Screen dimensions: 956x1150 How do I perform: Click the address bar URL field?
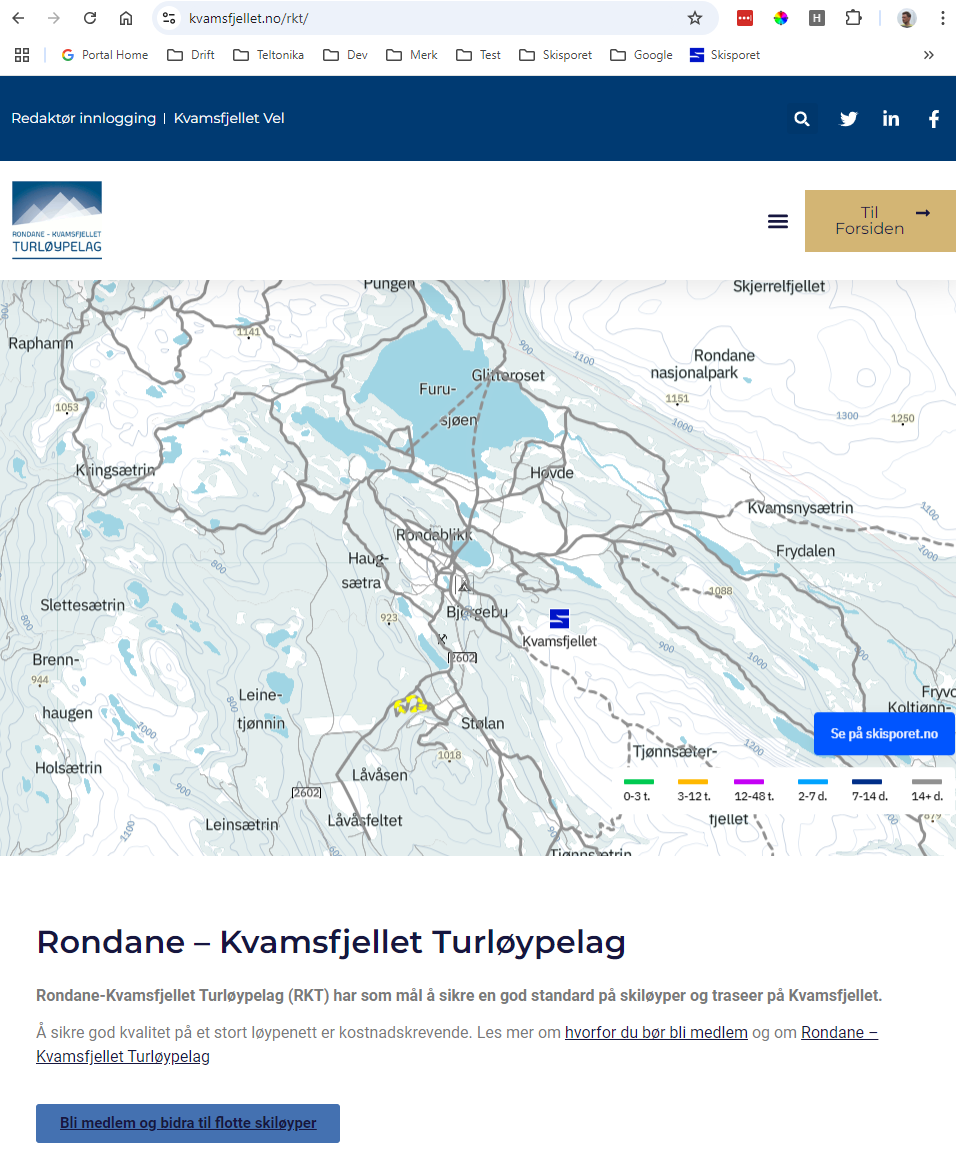point(433,18)
